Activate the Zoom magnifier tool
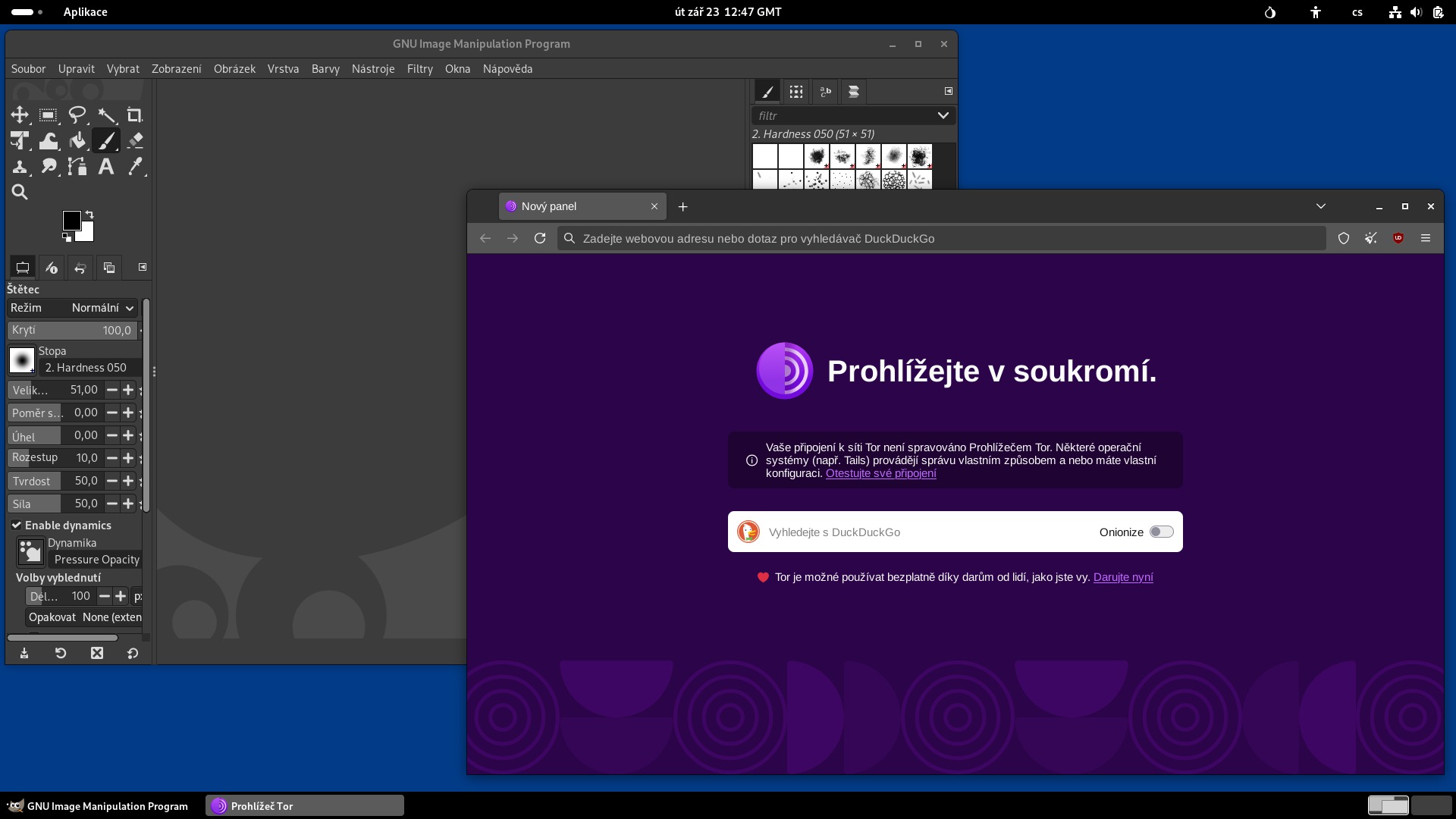 [20, 193]
